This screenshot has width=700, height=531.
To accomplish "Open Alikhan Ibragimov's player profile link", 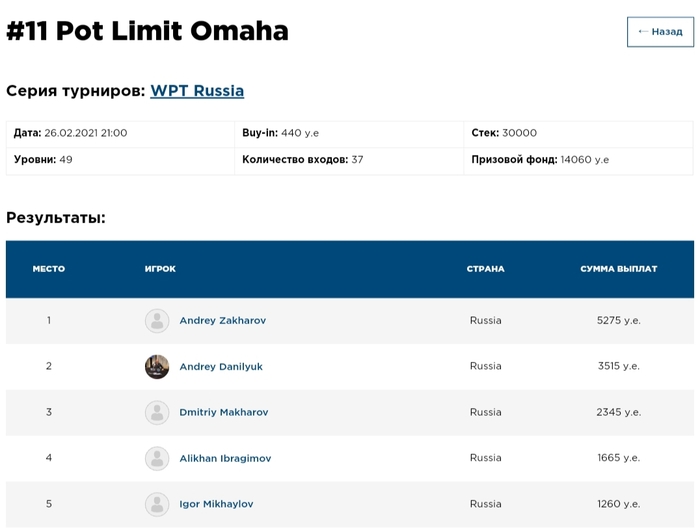I will pos(225,458).
